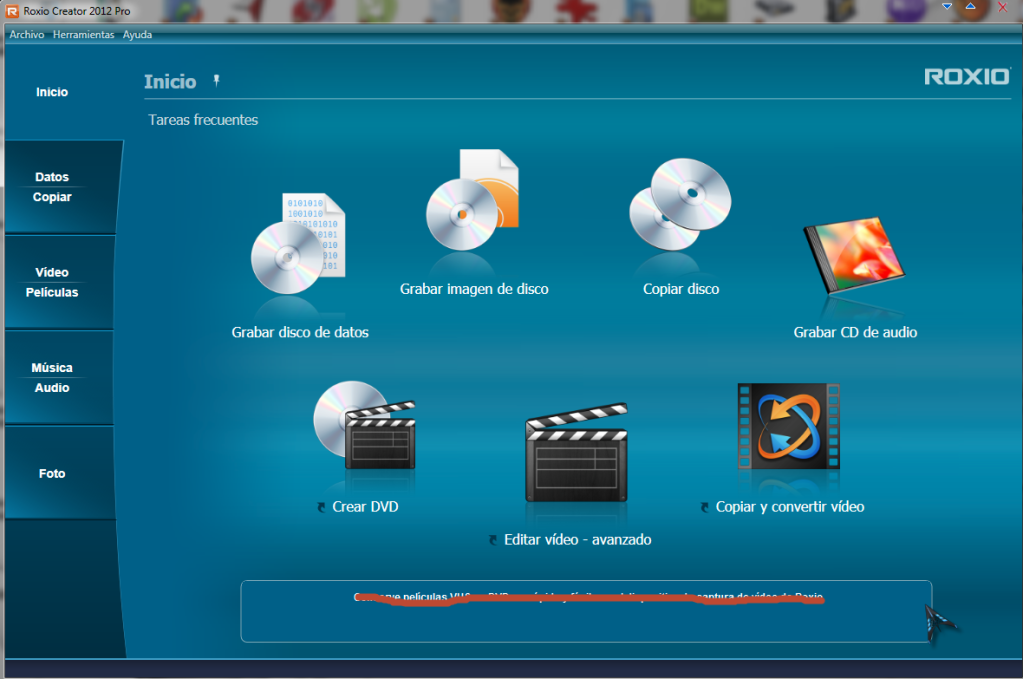Click the Inicio page heading
This screenshot has height=679, width=1023.
click(x=170, y=82)
